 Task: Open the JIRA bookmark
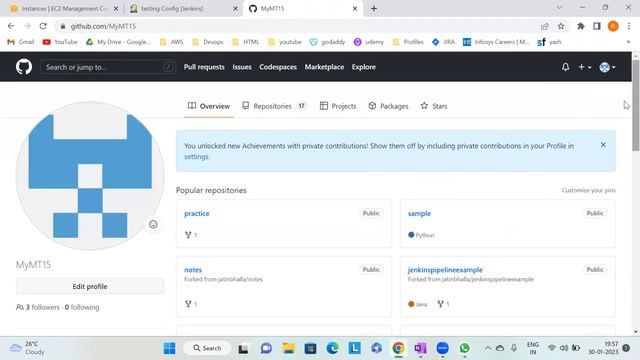pyautogui.click(x=443, y=42)
